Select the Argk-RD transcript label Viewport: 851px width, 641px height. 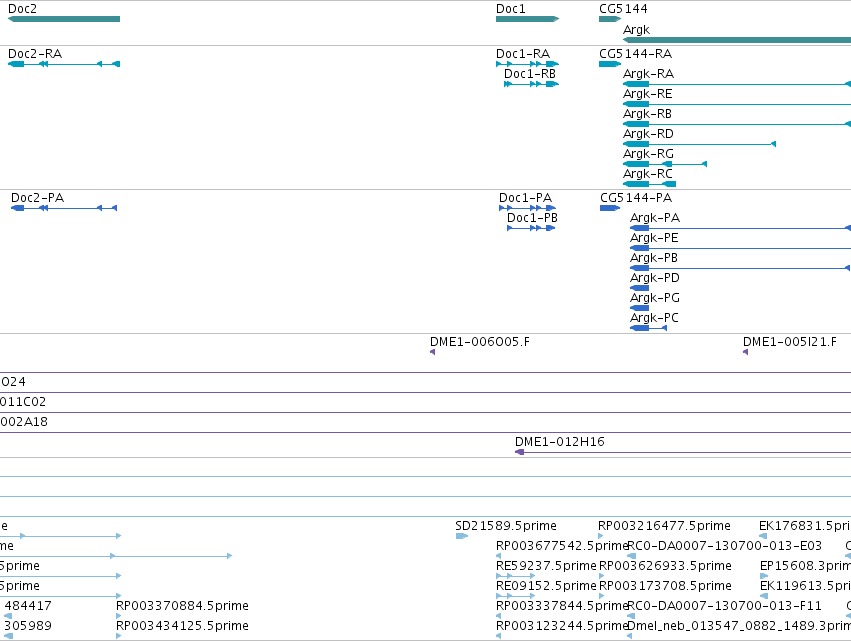pyautogui.click(x=649, y=134)
